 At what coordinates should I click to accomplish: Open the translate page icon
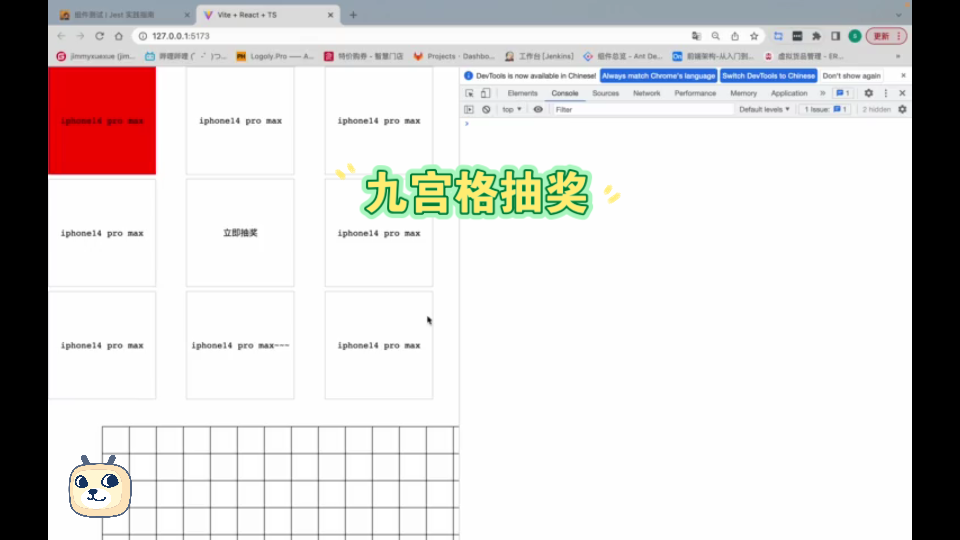tap(696, 36)
